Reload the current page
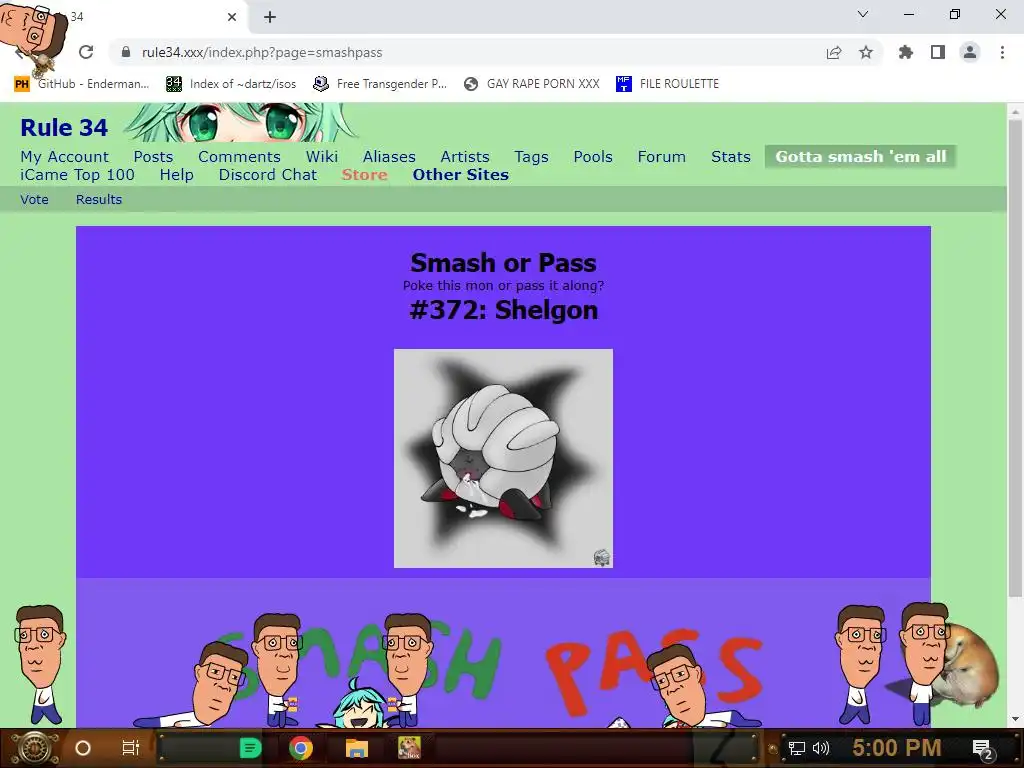The width and height of the screenshot is (1024, 768). pyautogui.click(x=86, y=52)
